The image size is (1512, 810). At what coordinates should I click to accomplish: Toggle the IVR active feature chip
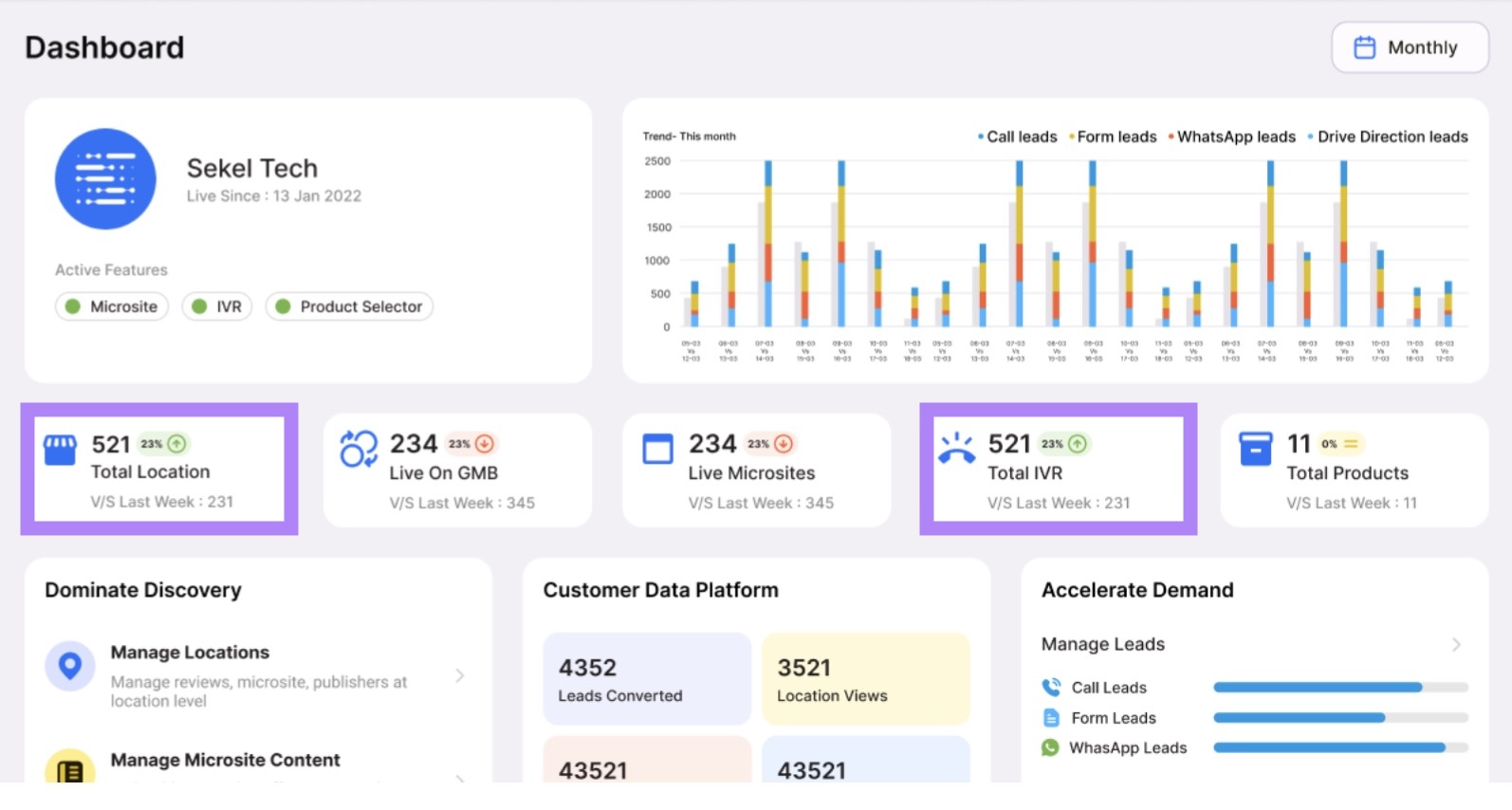pos(217,306)
